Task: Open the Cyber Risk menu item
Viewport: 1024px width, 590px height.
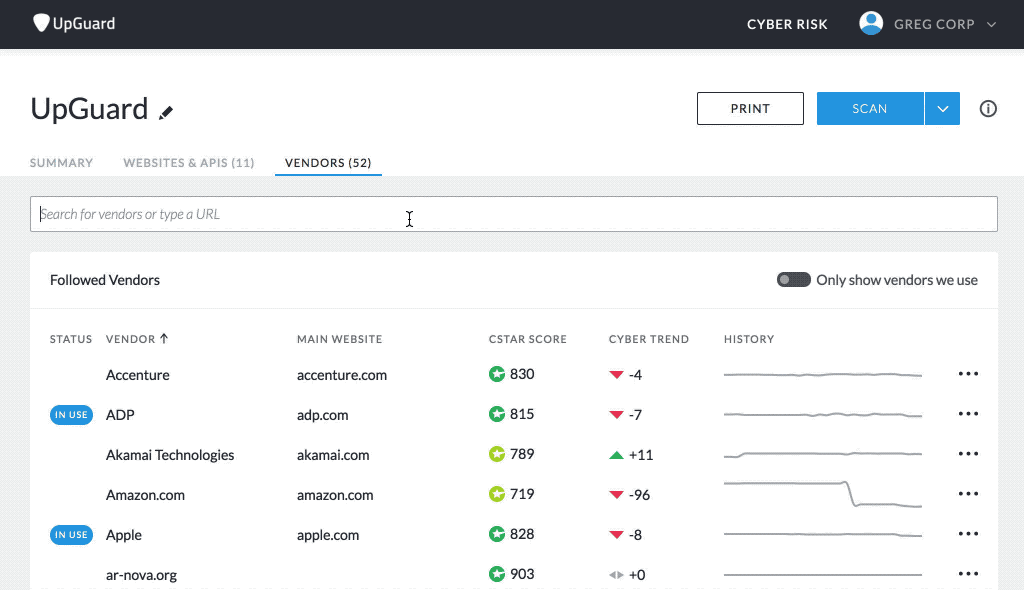Action: click(787, 24)
